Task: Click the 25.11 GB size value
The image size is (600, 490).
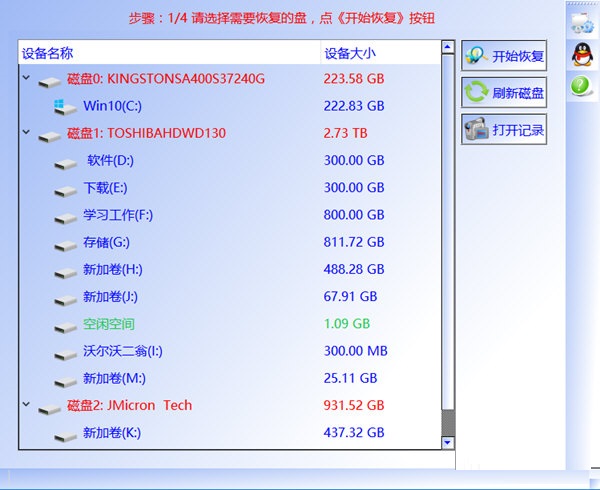Action: (351, 378)
